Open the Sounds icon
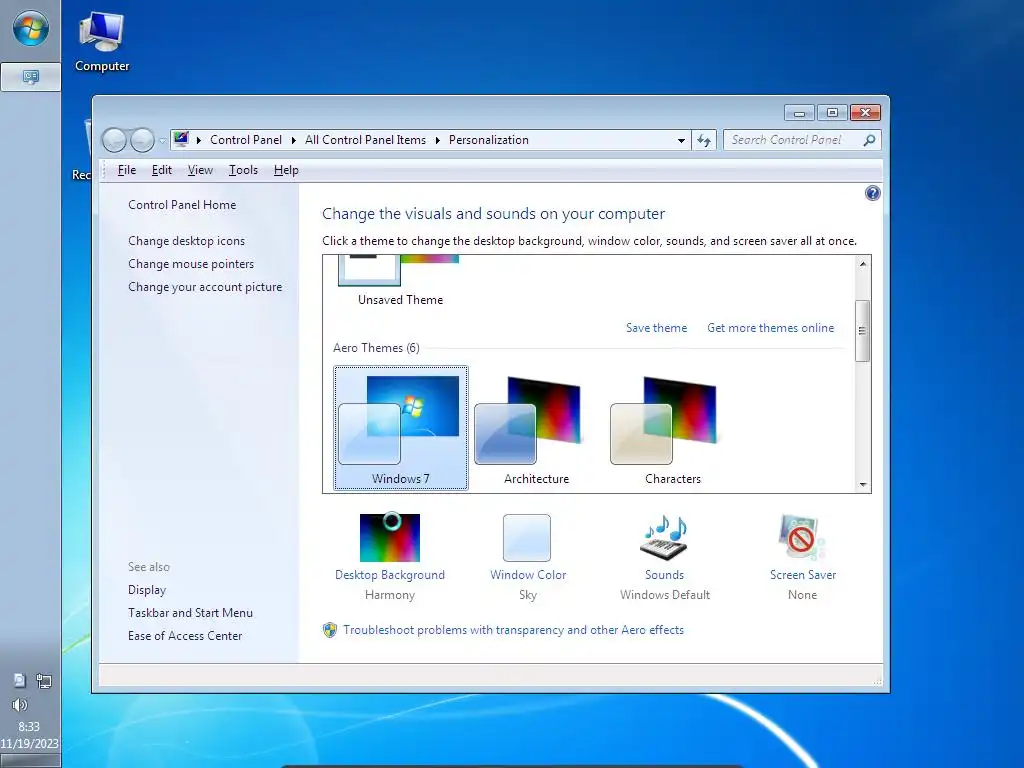This screenshot has width=1024, height=768. (664, 537)
